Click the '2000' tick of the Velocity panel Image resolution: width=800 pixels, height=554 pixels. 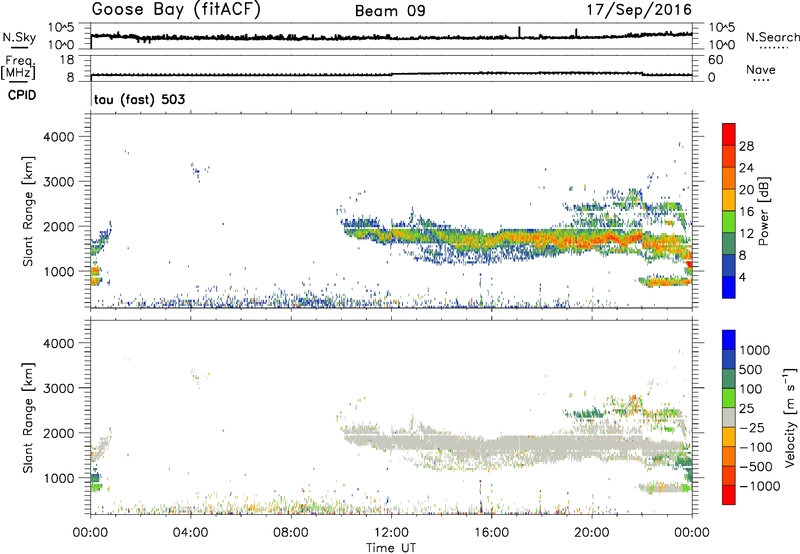pyautogui.click(x=59, y=433)
